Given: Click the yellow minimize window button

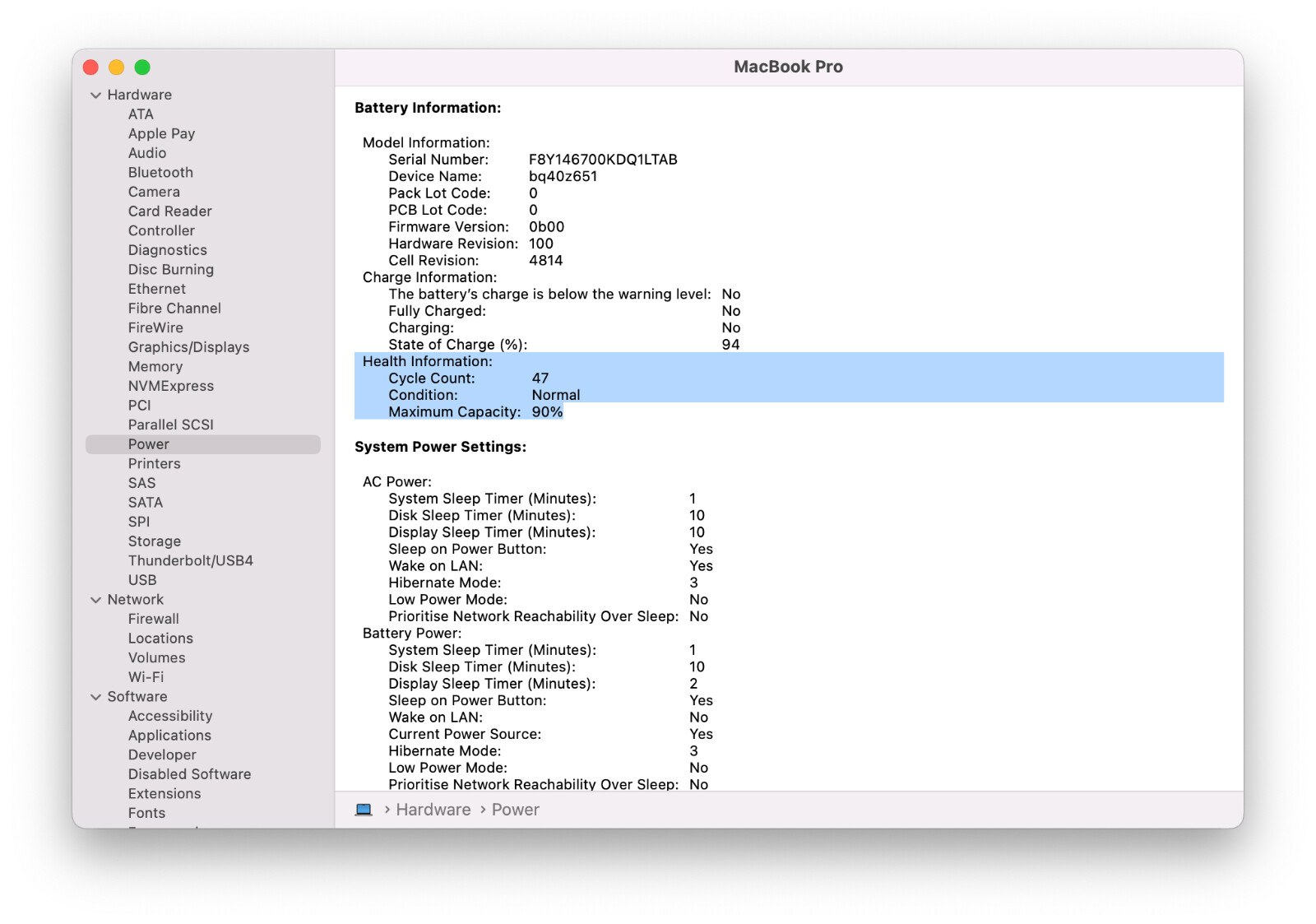Looking at the screenshot, I should tap(117, 67).
